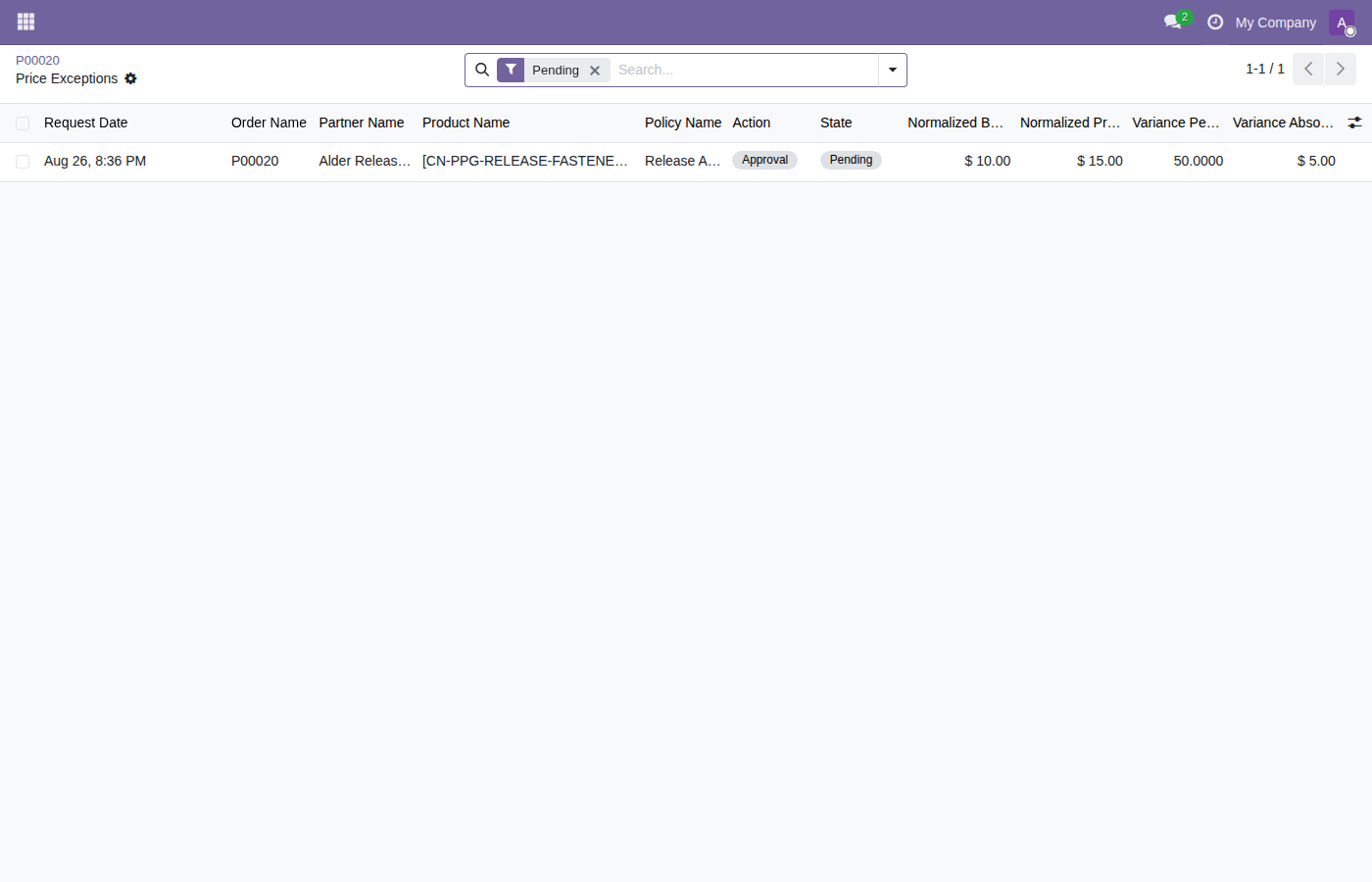Sort by State column header

[x=836, y=122]
